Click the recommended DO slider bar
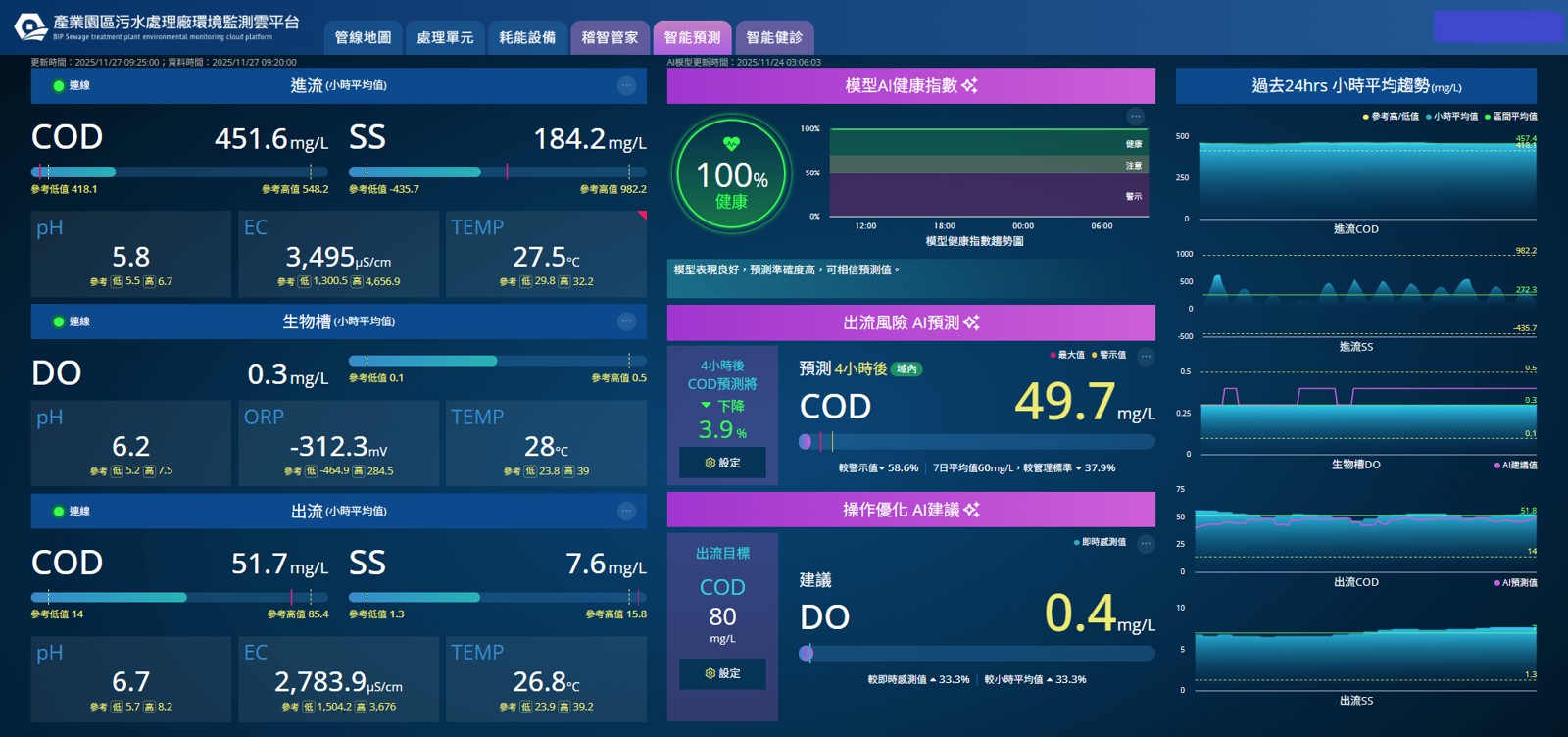Viewport: 1568px width, 737px height. (976, 654)
